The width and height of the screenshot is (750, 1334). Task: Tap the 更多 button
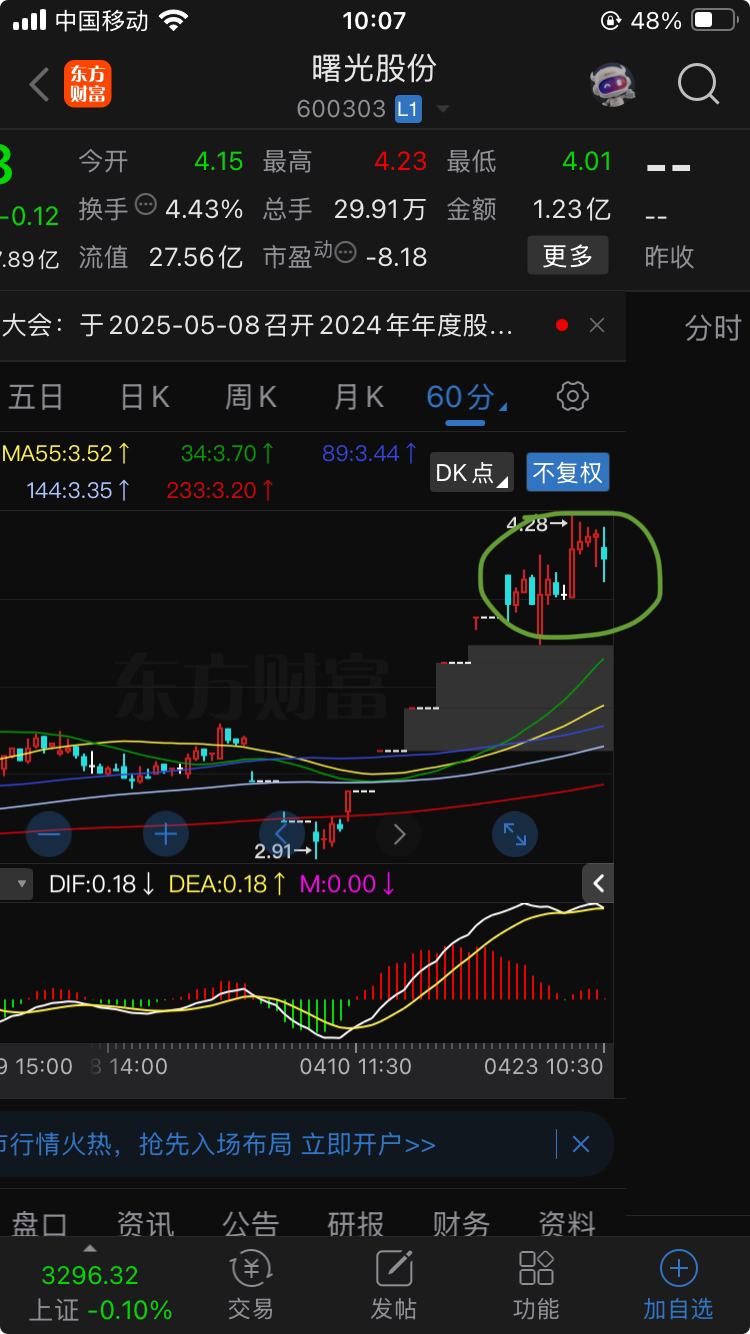(567, 256)
